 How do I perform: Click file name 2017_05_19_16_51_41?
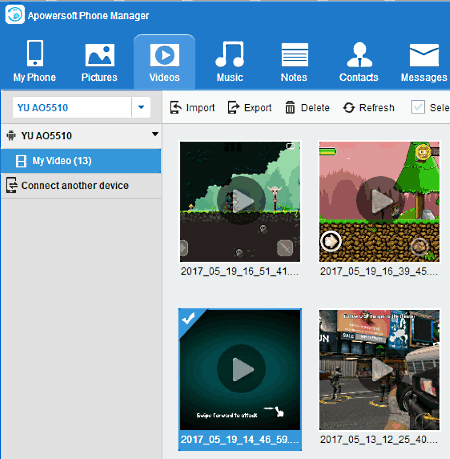tap(240, 271)
